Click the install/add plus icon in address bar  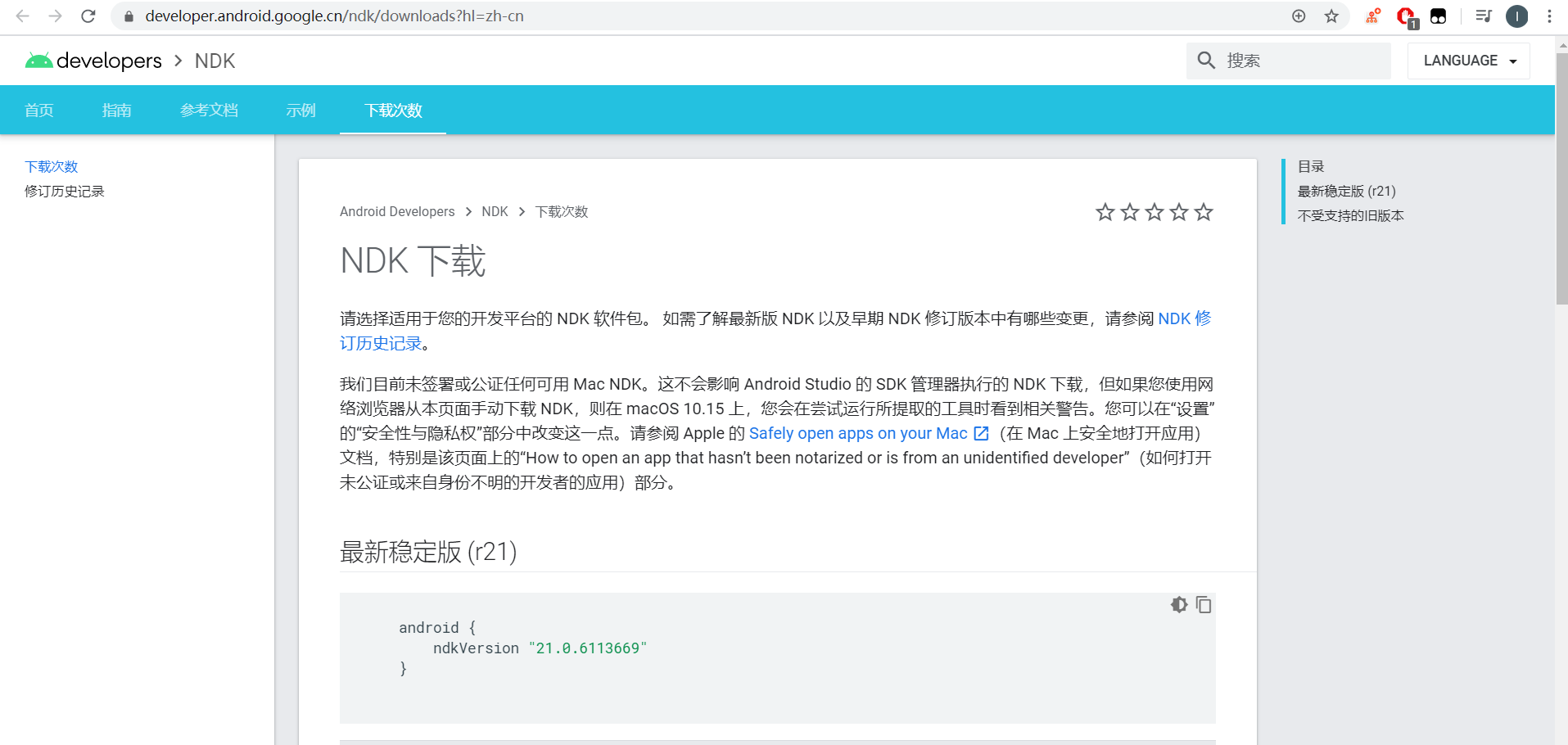1299,16
